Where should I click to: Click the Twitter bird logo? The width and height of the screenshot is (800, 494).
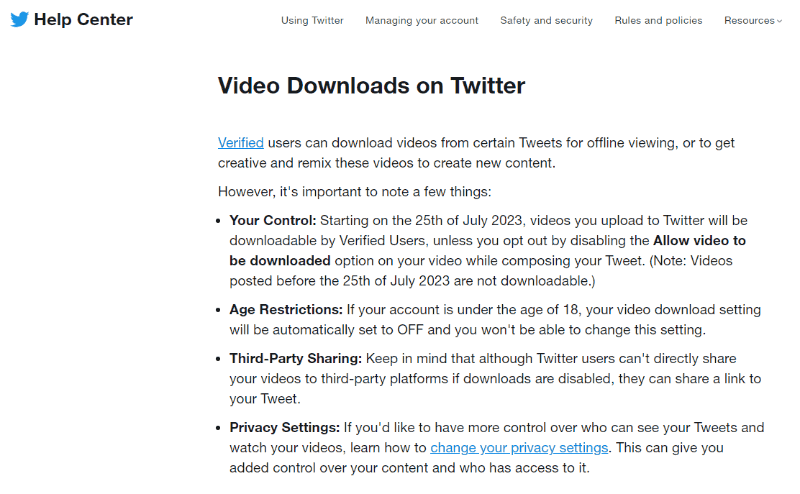19,19
